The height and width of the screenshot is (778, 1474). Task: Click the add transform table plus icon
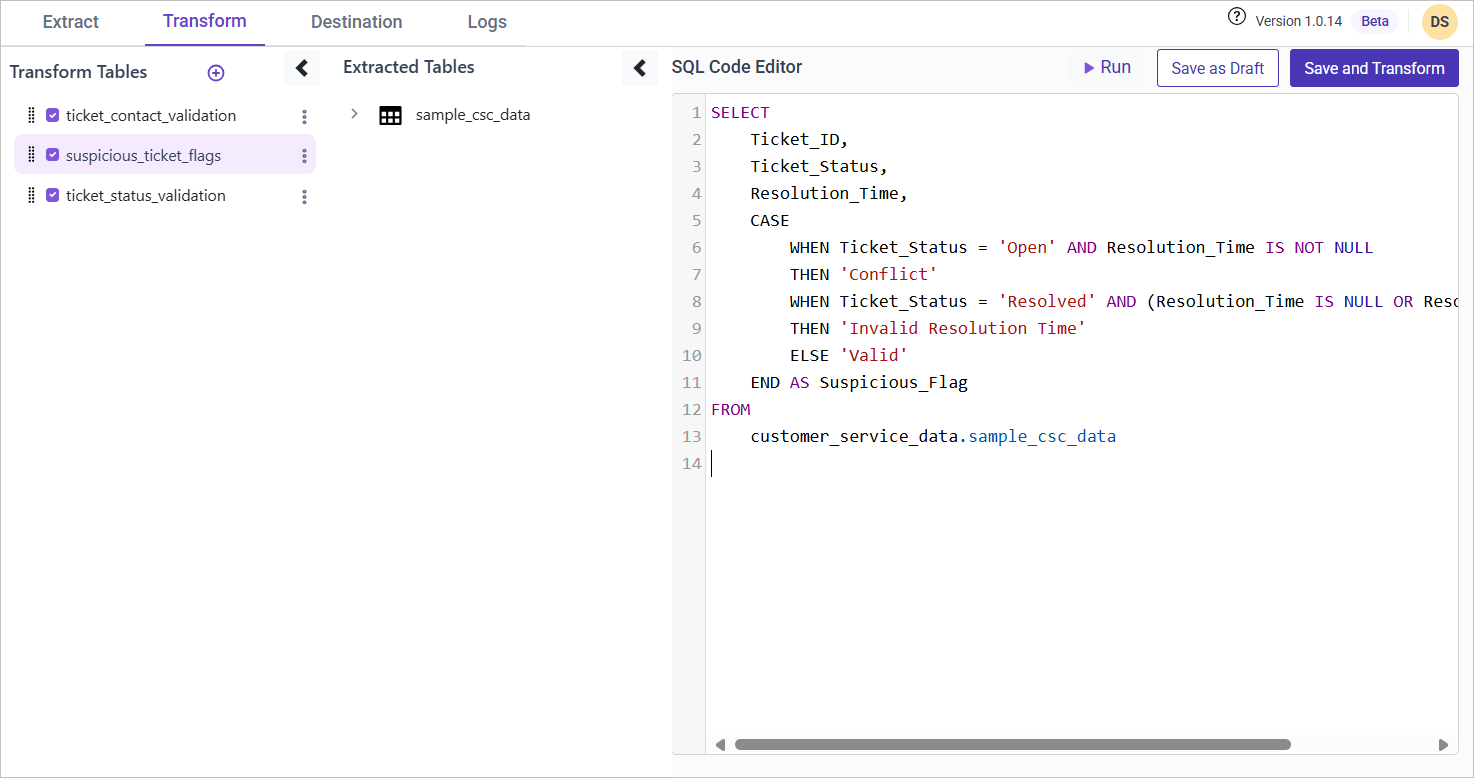point(215,73)
